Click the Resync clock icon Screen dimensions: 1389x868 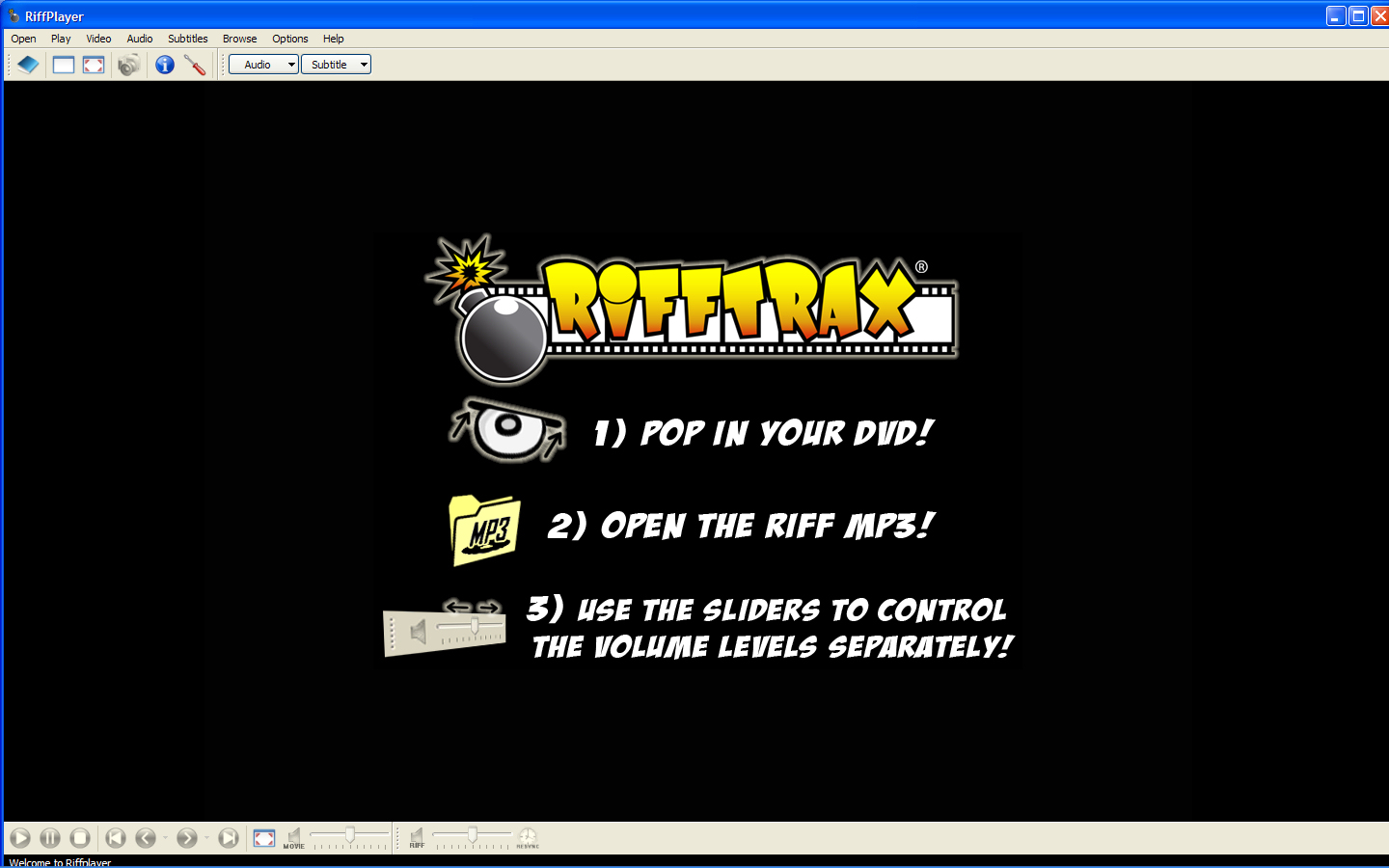pyautogui.click(x=528, y=837)
